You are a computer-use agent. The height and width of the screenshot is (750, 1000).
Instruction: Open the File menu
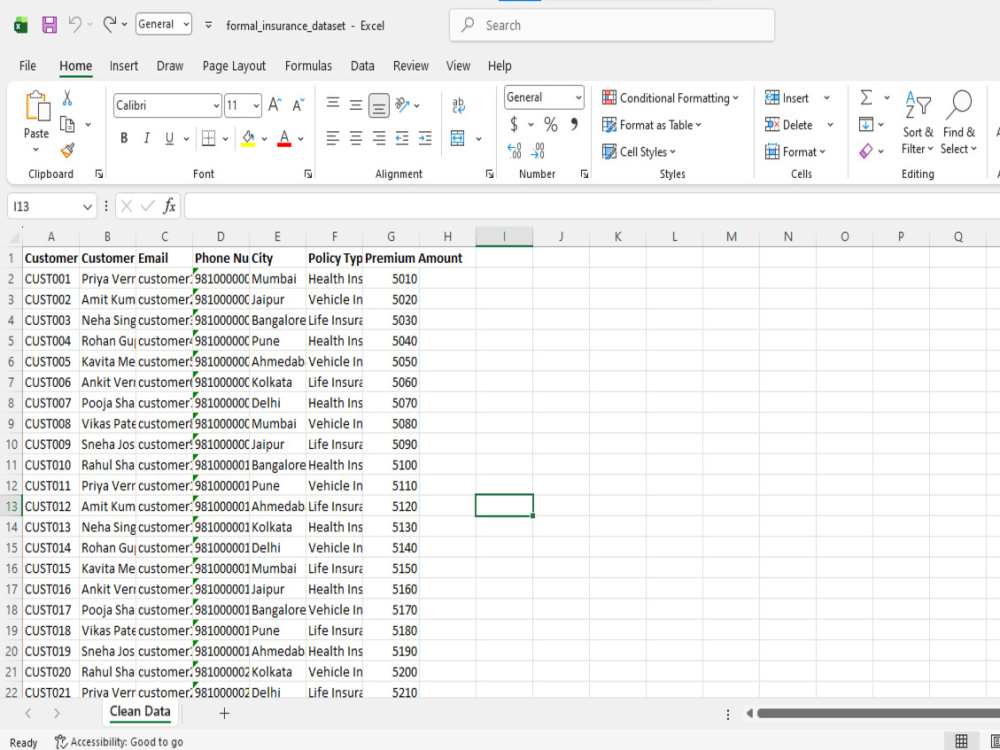pyautogui.click(x=27, y=66)
